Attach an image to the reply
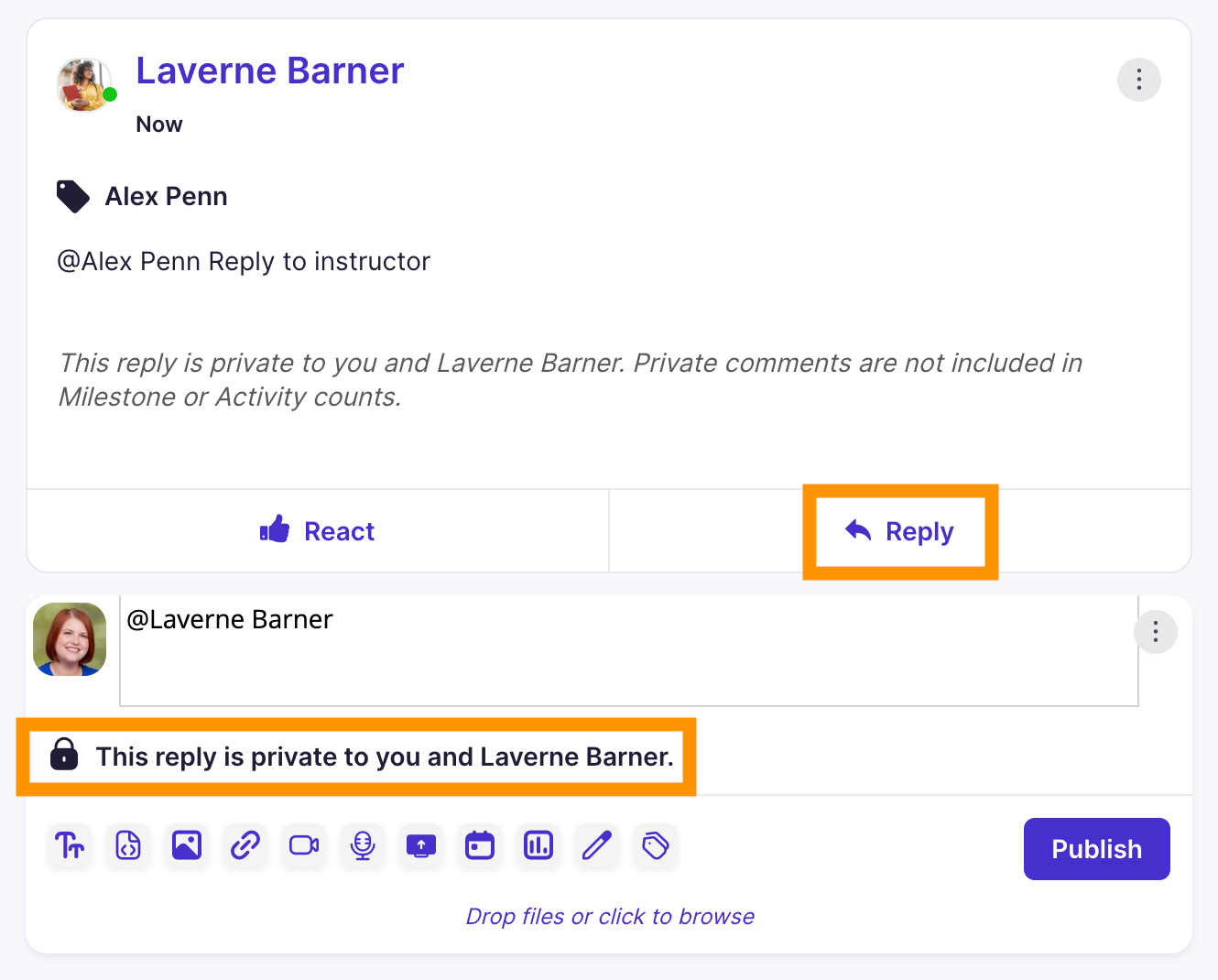1218x980 pixels. click(x=186, y=846)
